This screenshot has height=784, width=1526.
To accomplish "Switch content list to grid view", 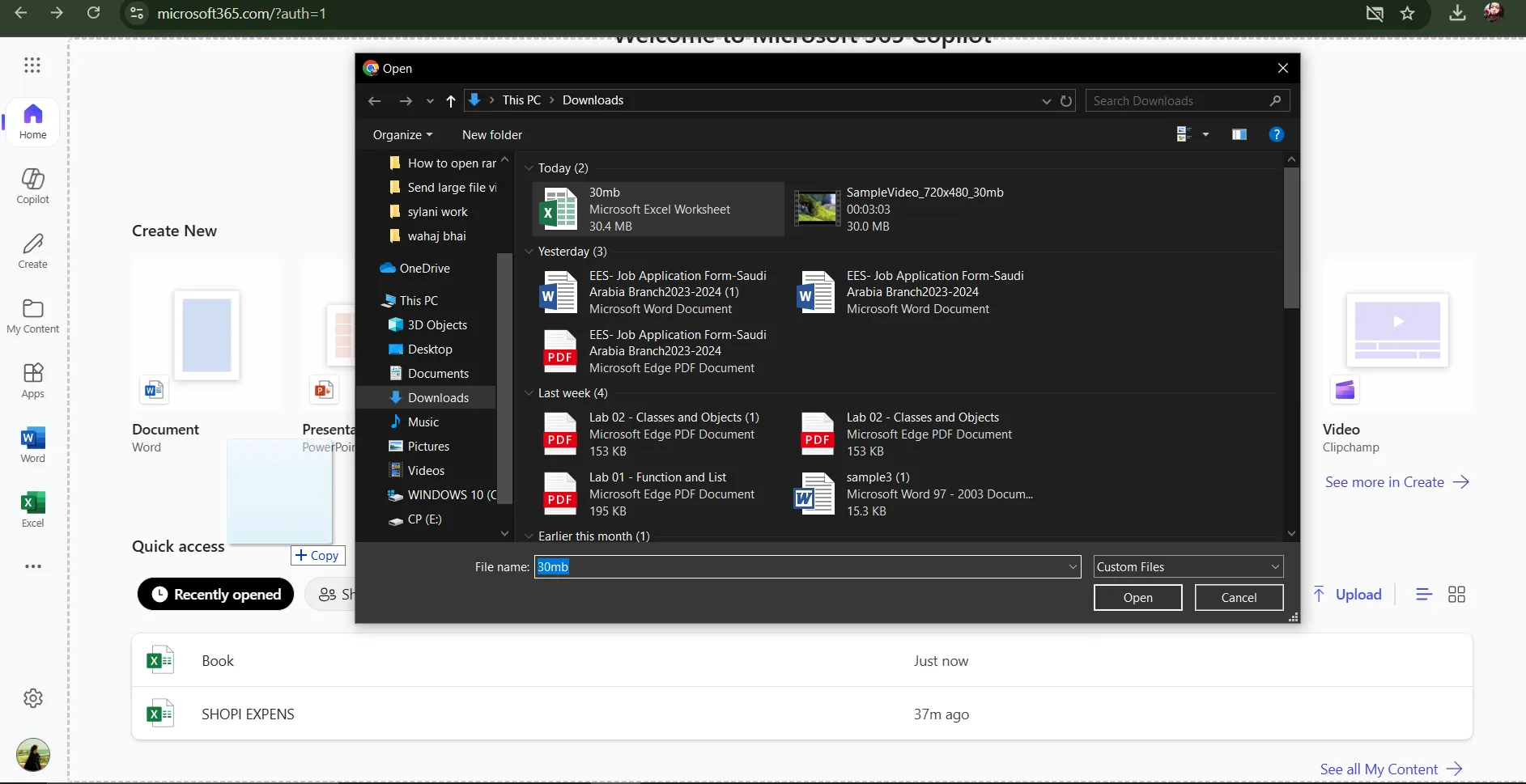I will 1456,595.
